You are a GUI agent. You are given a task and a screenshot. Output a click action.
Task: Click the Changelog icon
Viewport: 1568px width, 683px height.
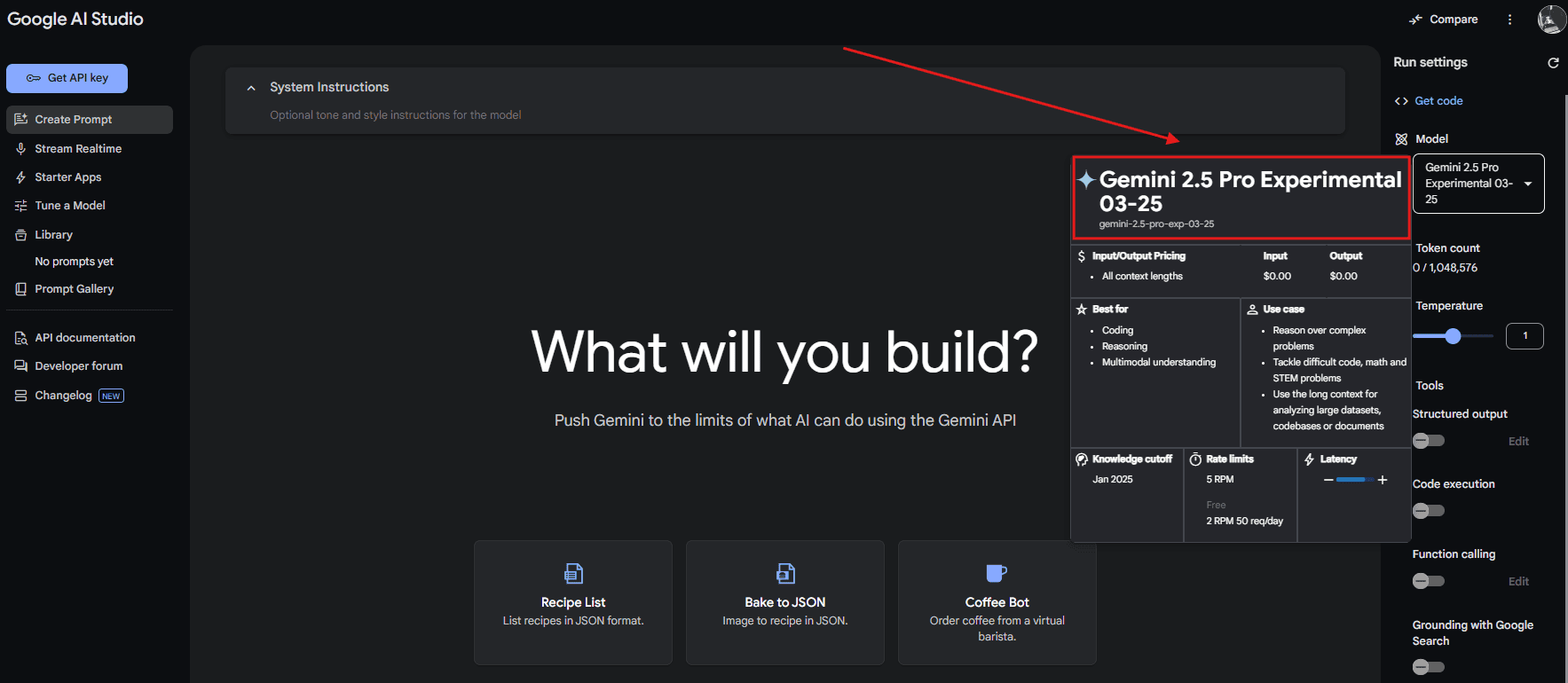coord(21,396)
